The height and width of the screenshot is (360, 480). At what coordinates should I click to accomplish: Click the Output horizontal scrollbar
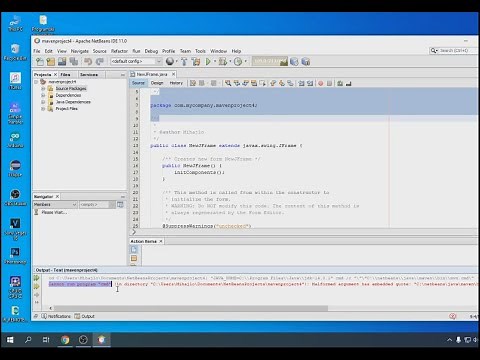coord(191,308)
